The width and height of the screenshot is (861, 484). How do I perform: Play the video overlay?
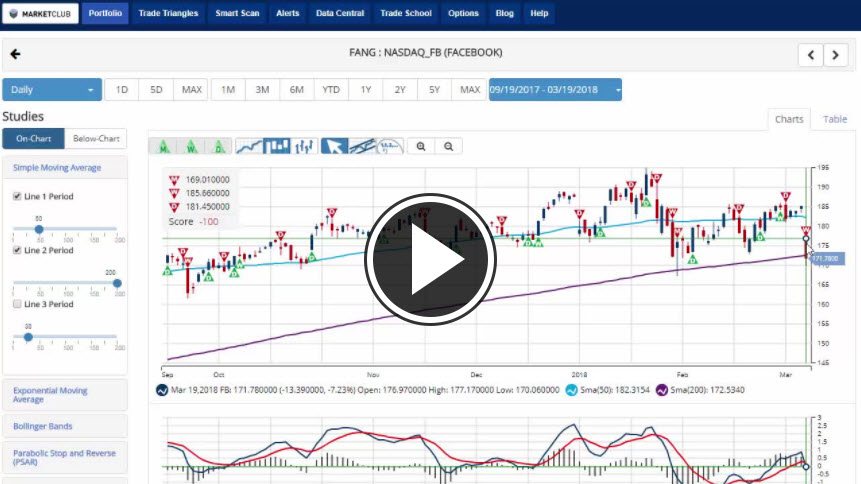(430, 259)
